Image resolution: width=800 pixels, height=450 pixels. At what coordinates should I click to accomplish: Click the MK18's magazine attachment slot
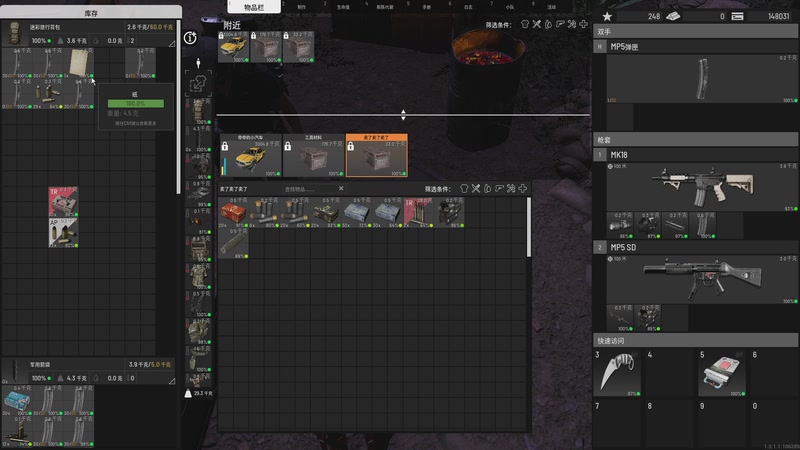pos(703,226)
